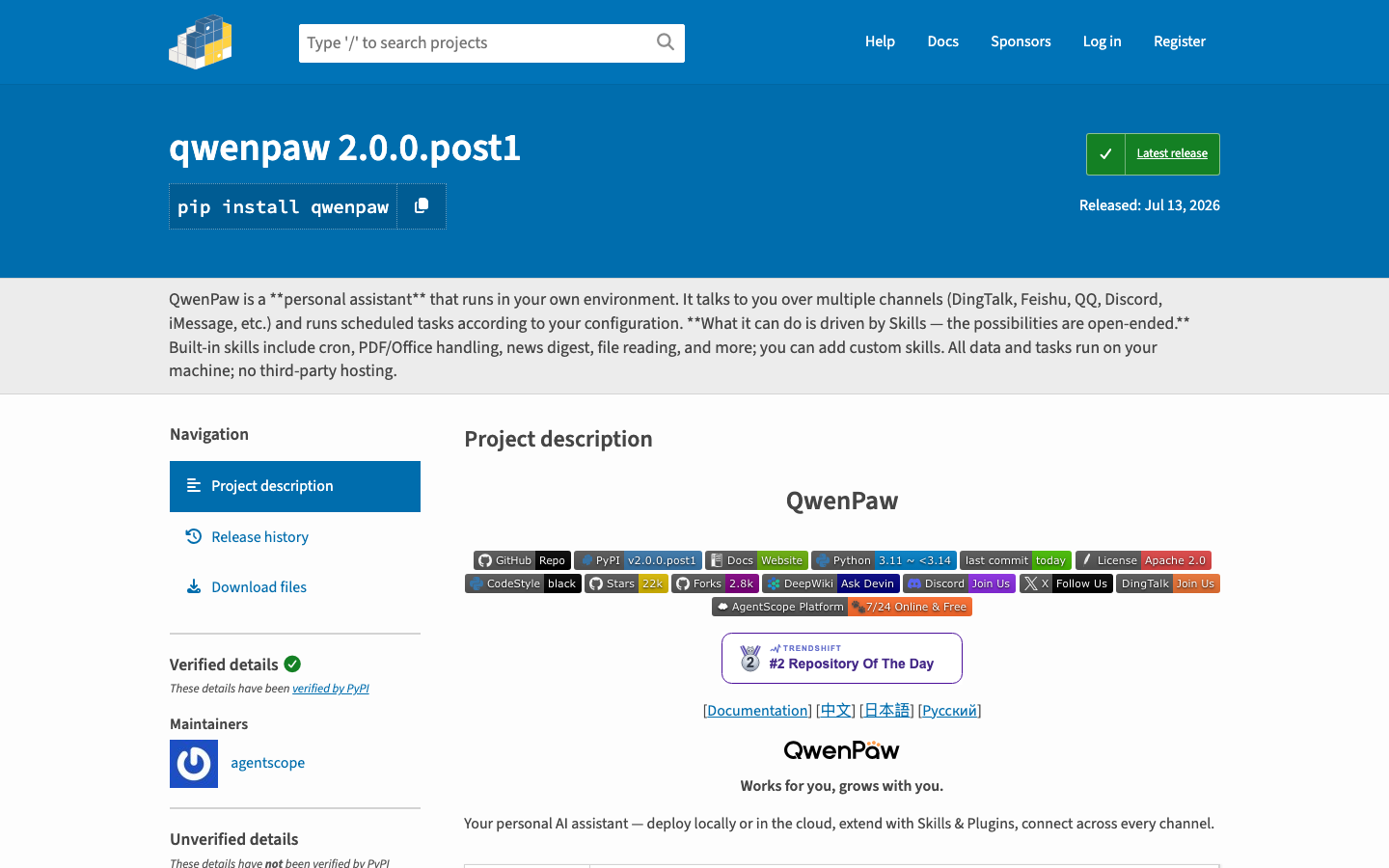Screen dimensions: 1389x868
Task: Click the green Latest release checkmark icon
Action: pos(1105,154)
